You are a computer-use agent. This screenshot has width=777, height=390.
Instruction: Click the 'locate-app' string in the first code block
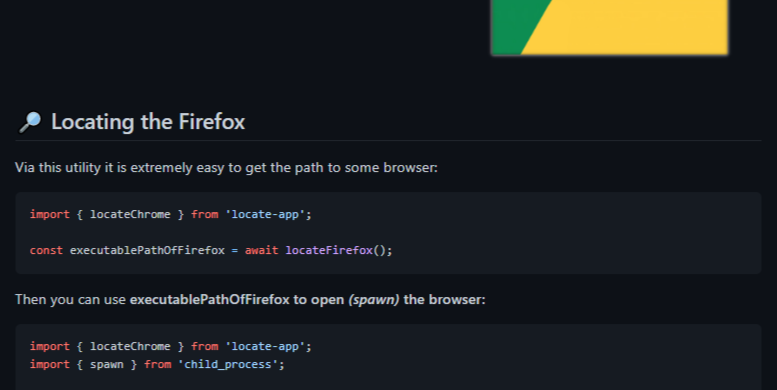265,214
